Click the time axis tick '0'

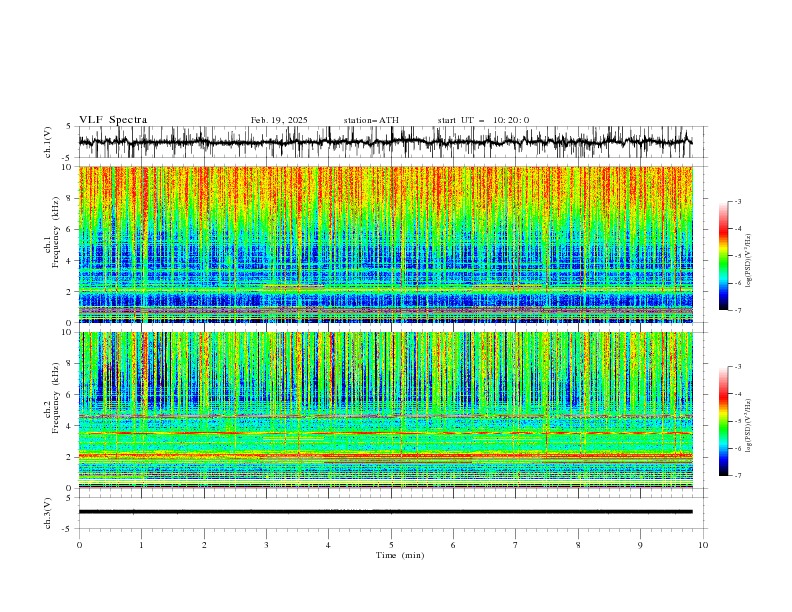(x=79, y=545)
